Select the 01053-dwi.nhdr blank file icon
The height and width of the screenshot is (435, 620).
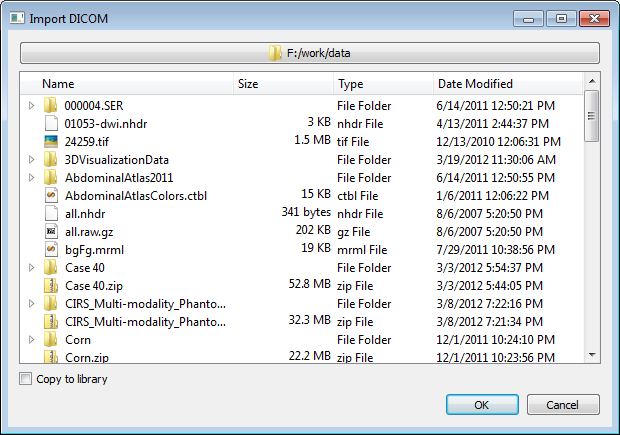[51, 123]
